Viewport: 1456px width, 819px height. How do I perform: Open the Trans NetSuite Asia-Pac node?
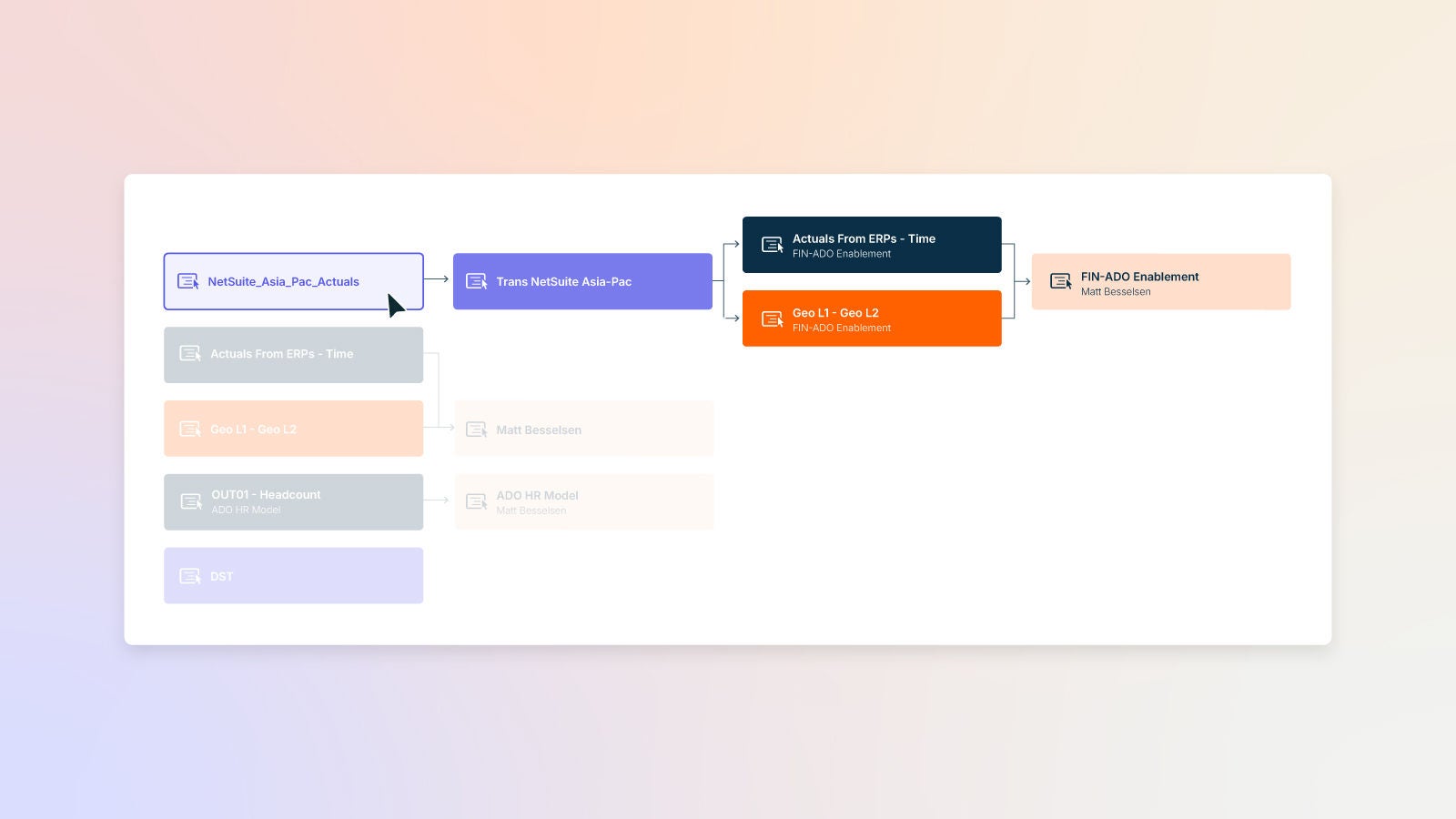[x=582, y=281]
